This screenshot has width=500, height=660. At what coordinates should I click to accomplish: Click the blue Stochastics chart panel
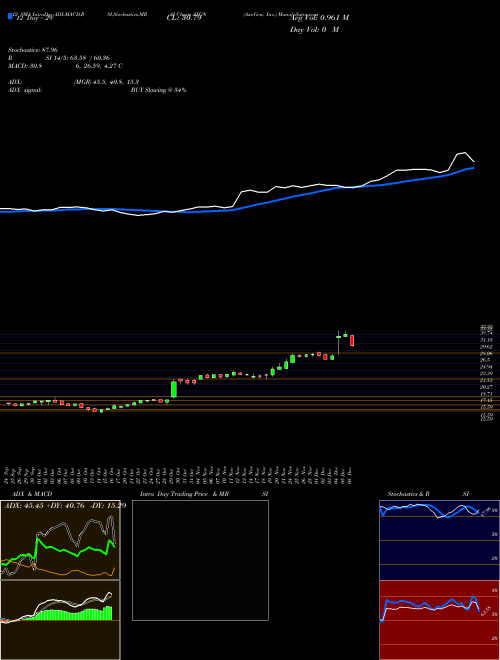click(439, 540)
